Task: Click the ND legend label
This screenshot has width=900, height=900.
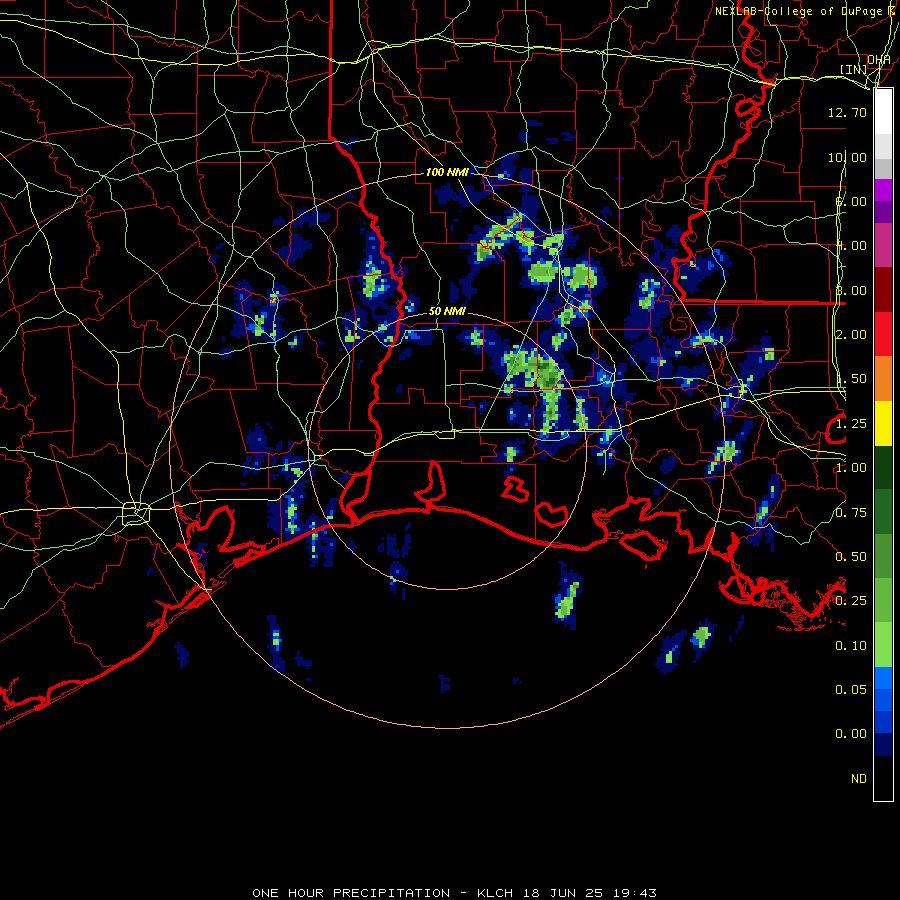Action: (x=859, y=779)
